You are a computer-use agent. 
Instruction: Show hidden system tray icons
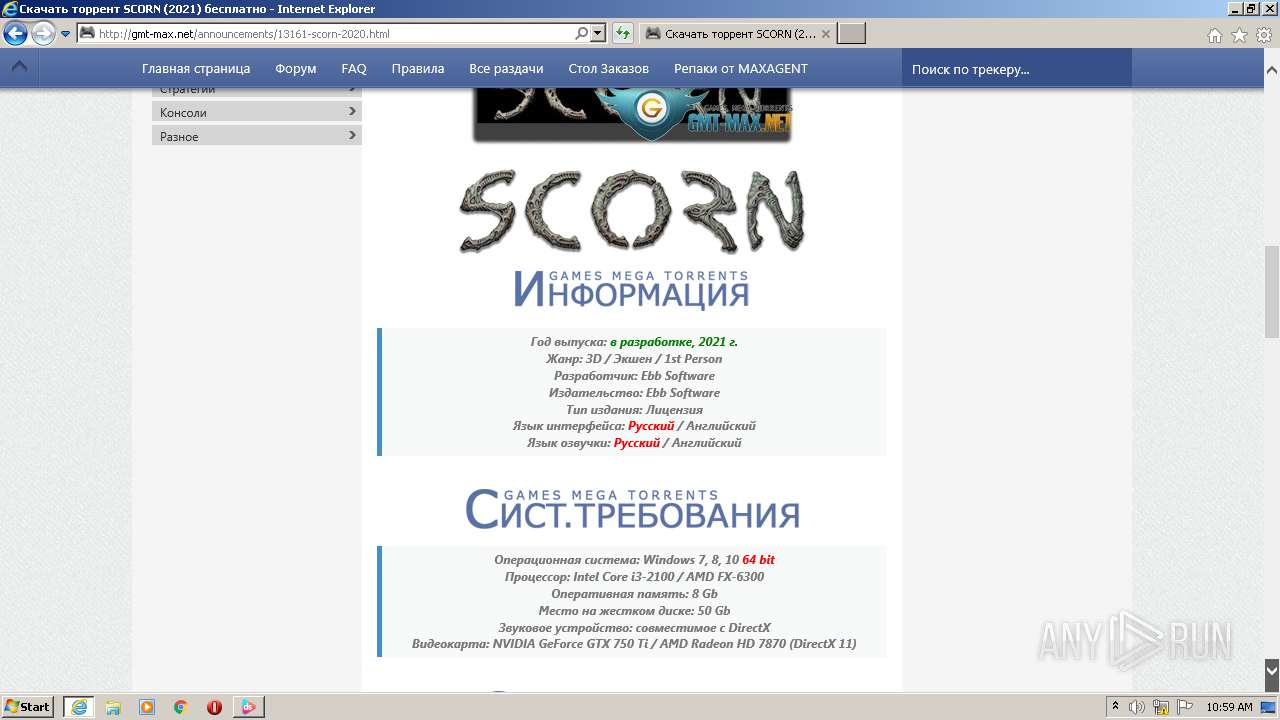pos(1116,706)
